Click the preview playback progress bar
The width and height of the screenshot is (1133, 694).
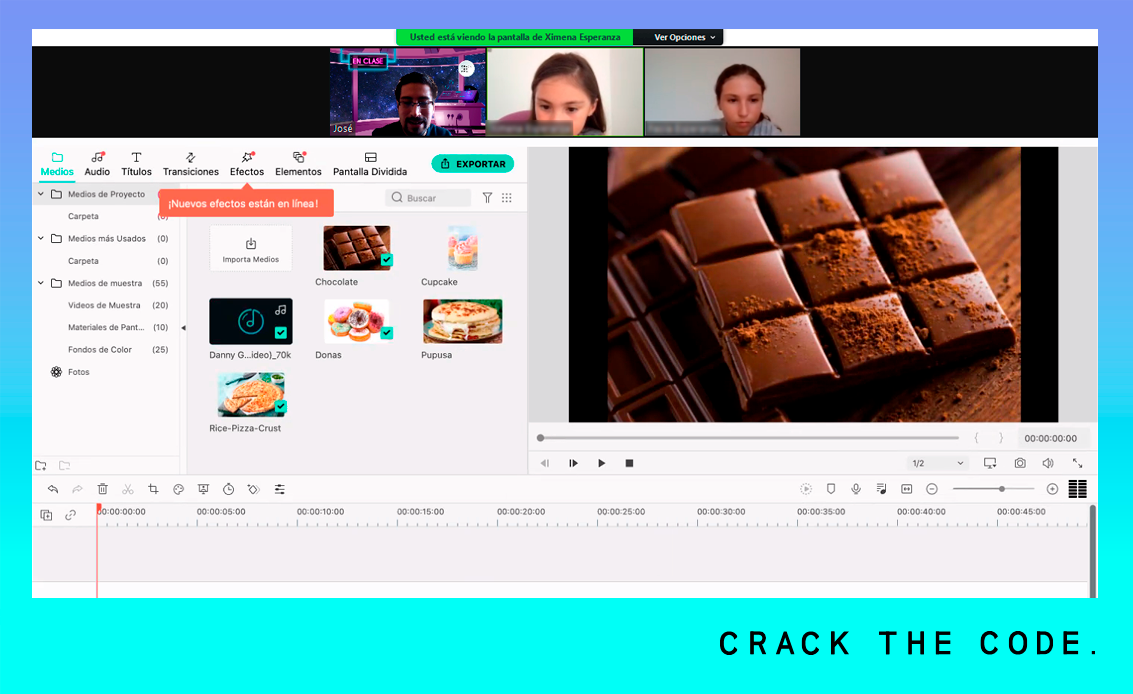pos(749,438)
